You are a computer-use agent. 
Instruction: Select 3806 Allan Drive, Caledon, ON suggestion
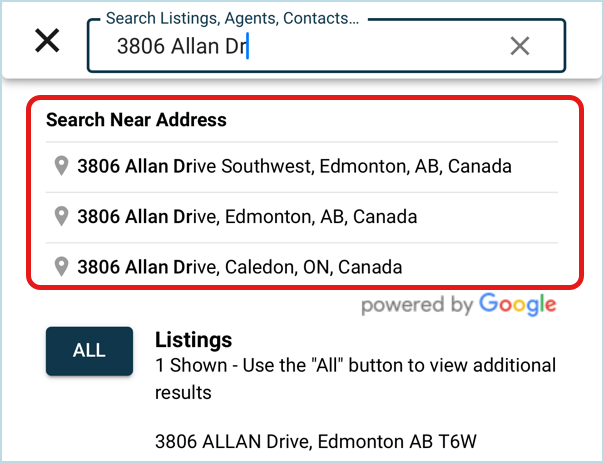point(302,267)
